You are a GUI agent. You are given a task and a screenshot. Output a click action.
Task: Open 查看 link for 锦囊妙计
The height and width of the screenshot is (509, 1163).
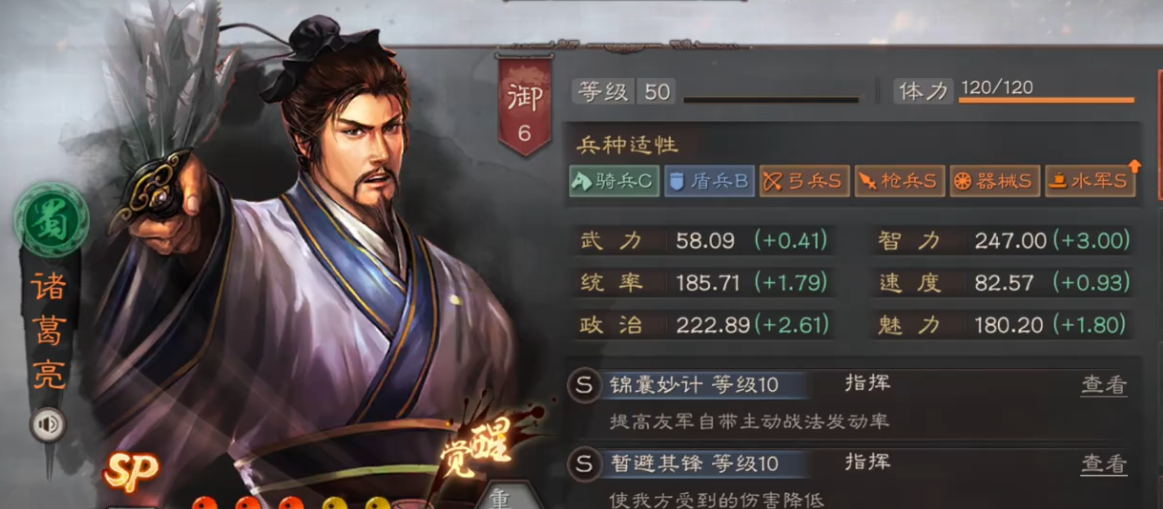click(1104, 385)
